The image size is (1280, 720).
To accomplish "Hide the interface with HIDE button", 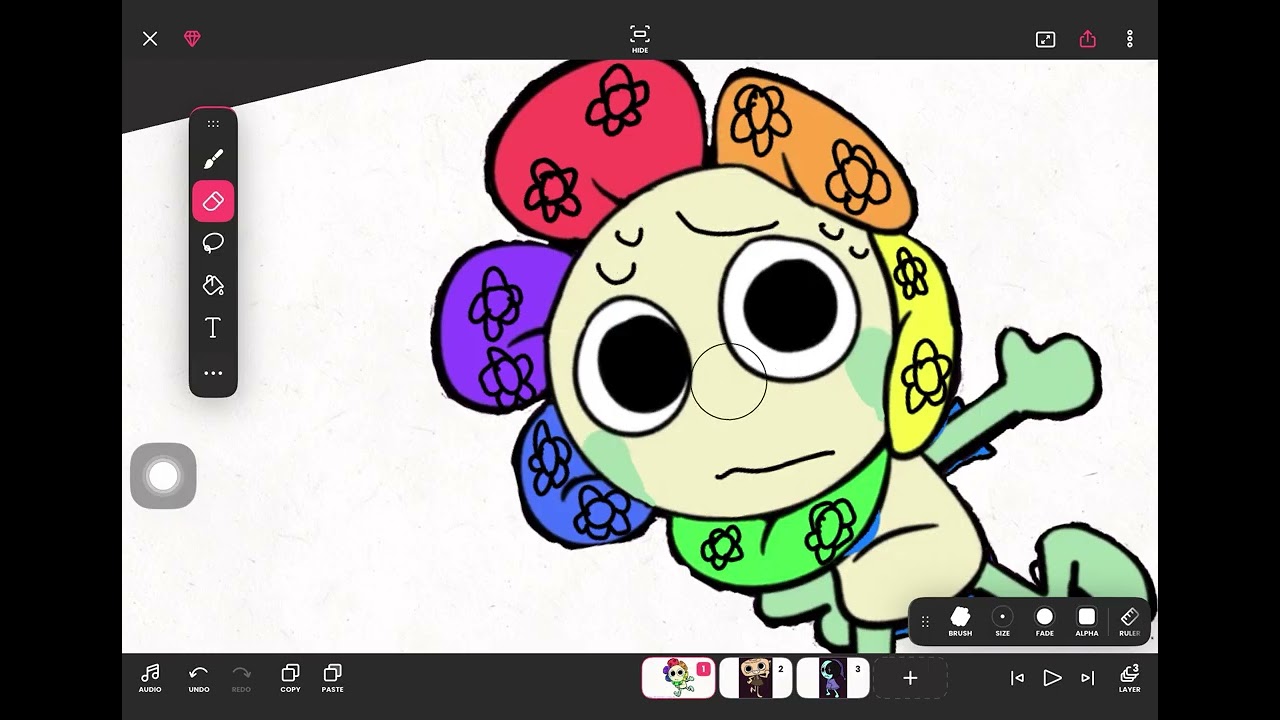I will 640,38.
